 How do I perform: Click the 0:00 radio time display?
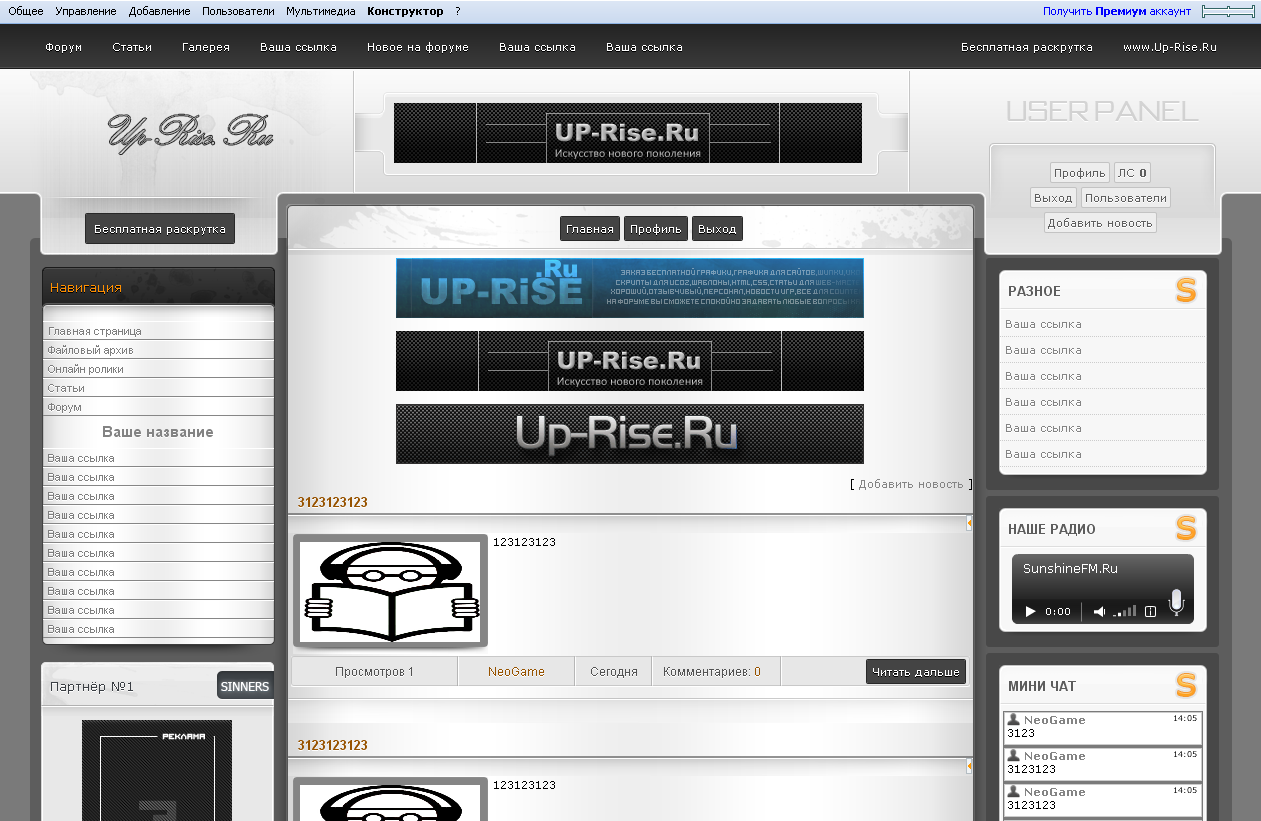click(1058, 611)
